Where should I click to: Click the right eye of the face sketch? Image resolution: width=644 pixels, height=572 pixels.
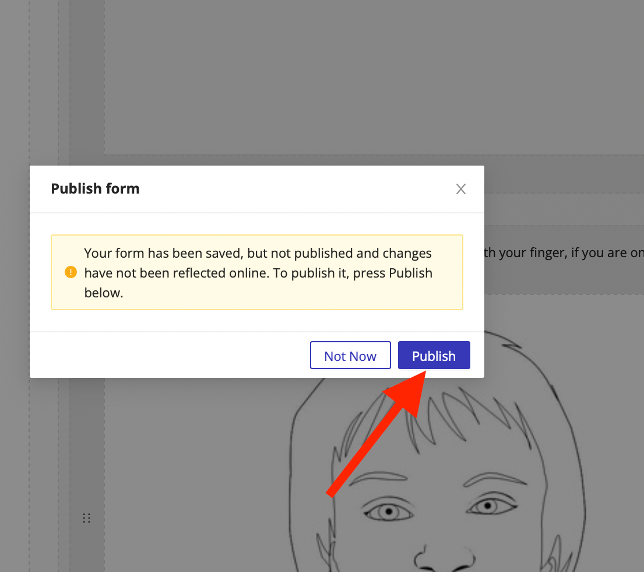486,506
